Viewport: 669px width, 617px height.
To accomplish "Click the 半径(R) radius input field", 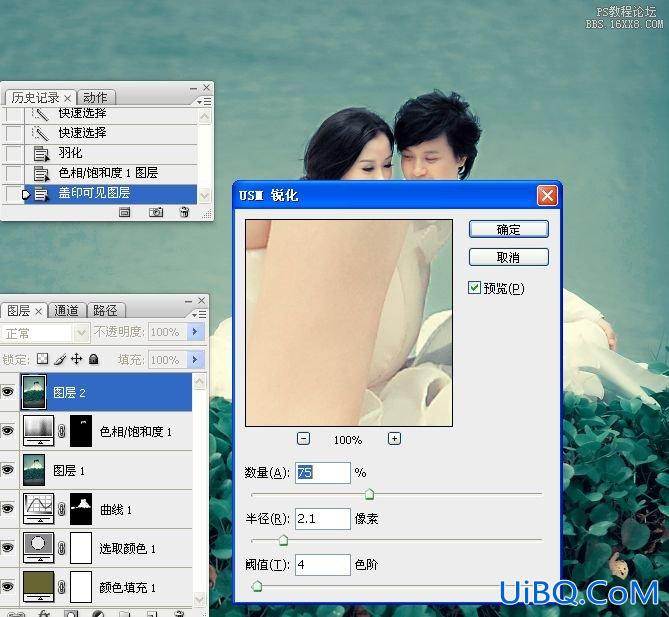I will (x=323, y=519).
